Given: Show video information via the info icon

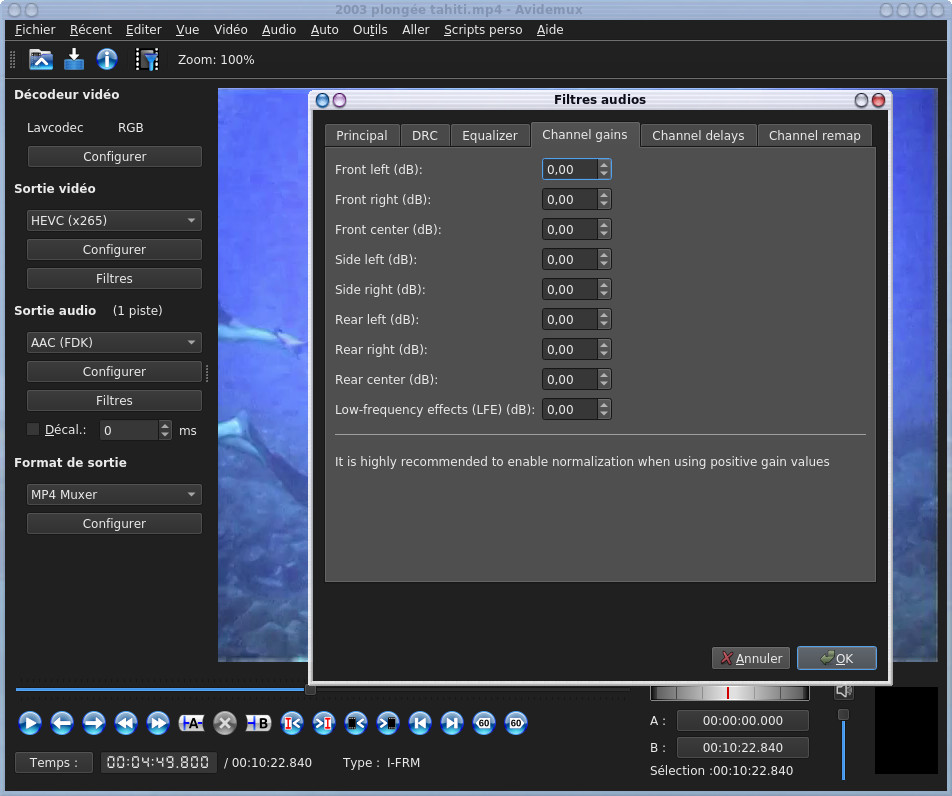Looking at the screenshot, I should 107,59.
